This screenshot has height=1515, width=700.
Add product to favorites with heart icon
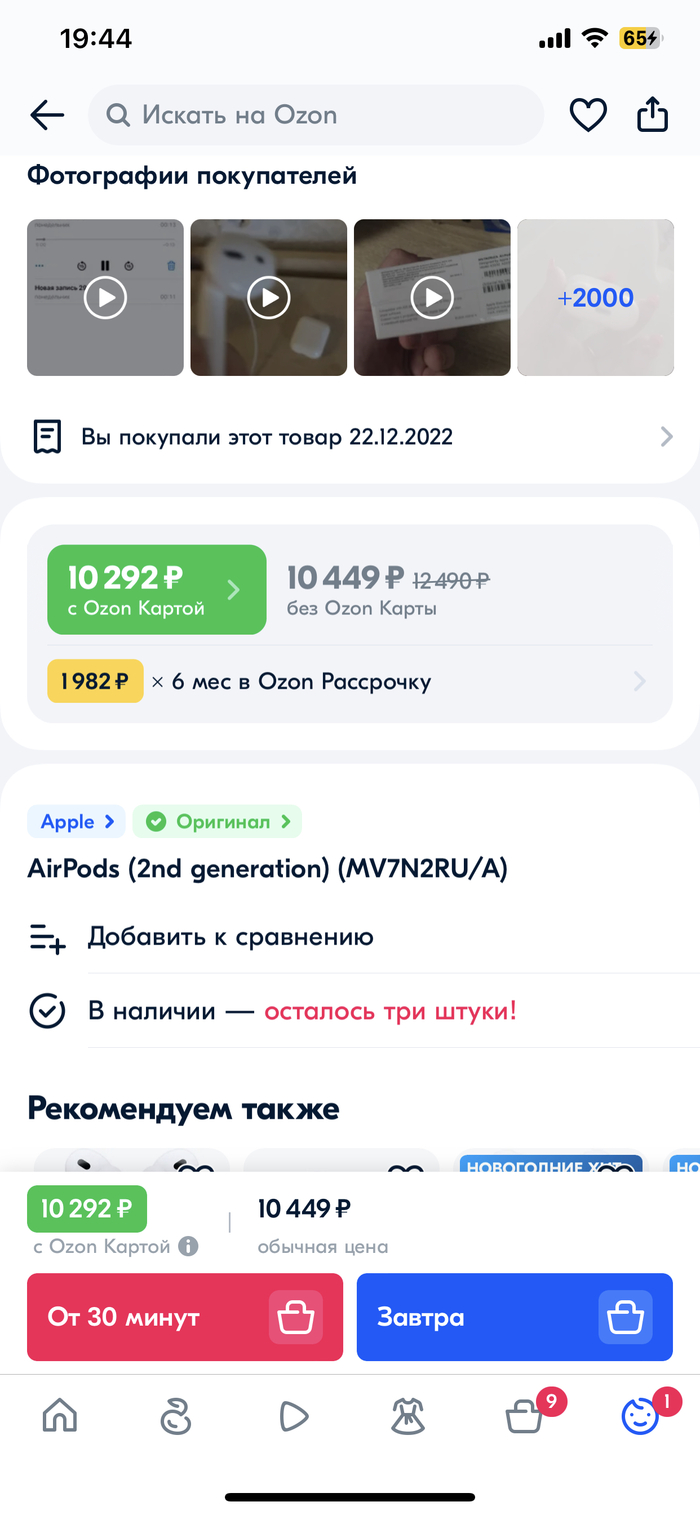[x=588, y=116]
